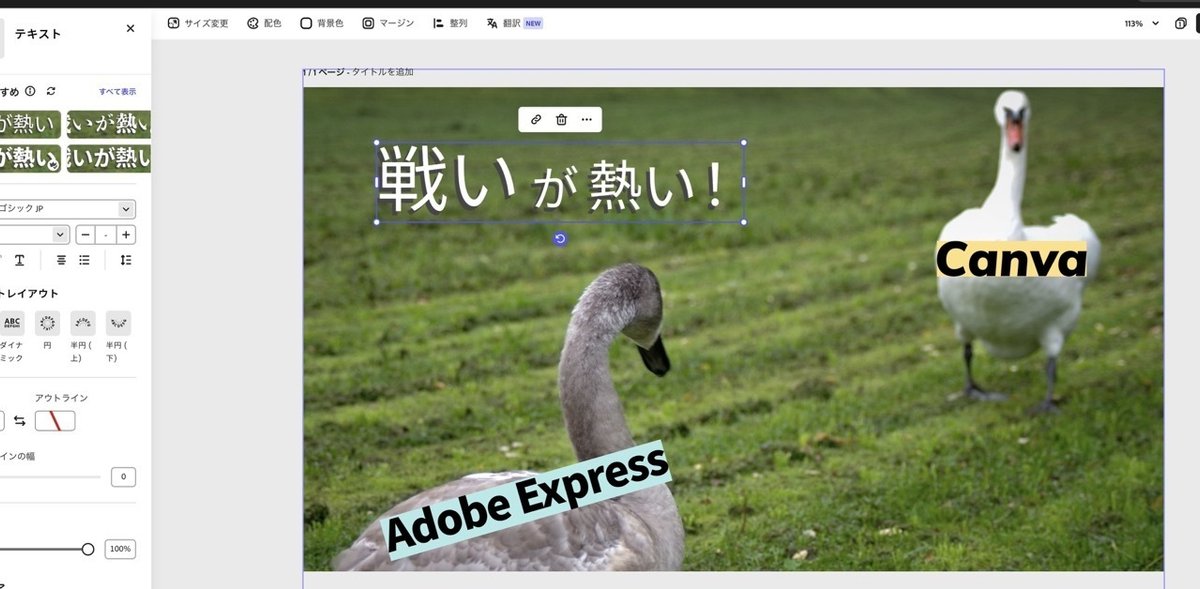Viewport: 1200px width, 589px height.
Task: Open more options on floating toolbar
Action: point(586,120)
